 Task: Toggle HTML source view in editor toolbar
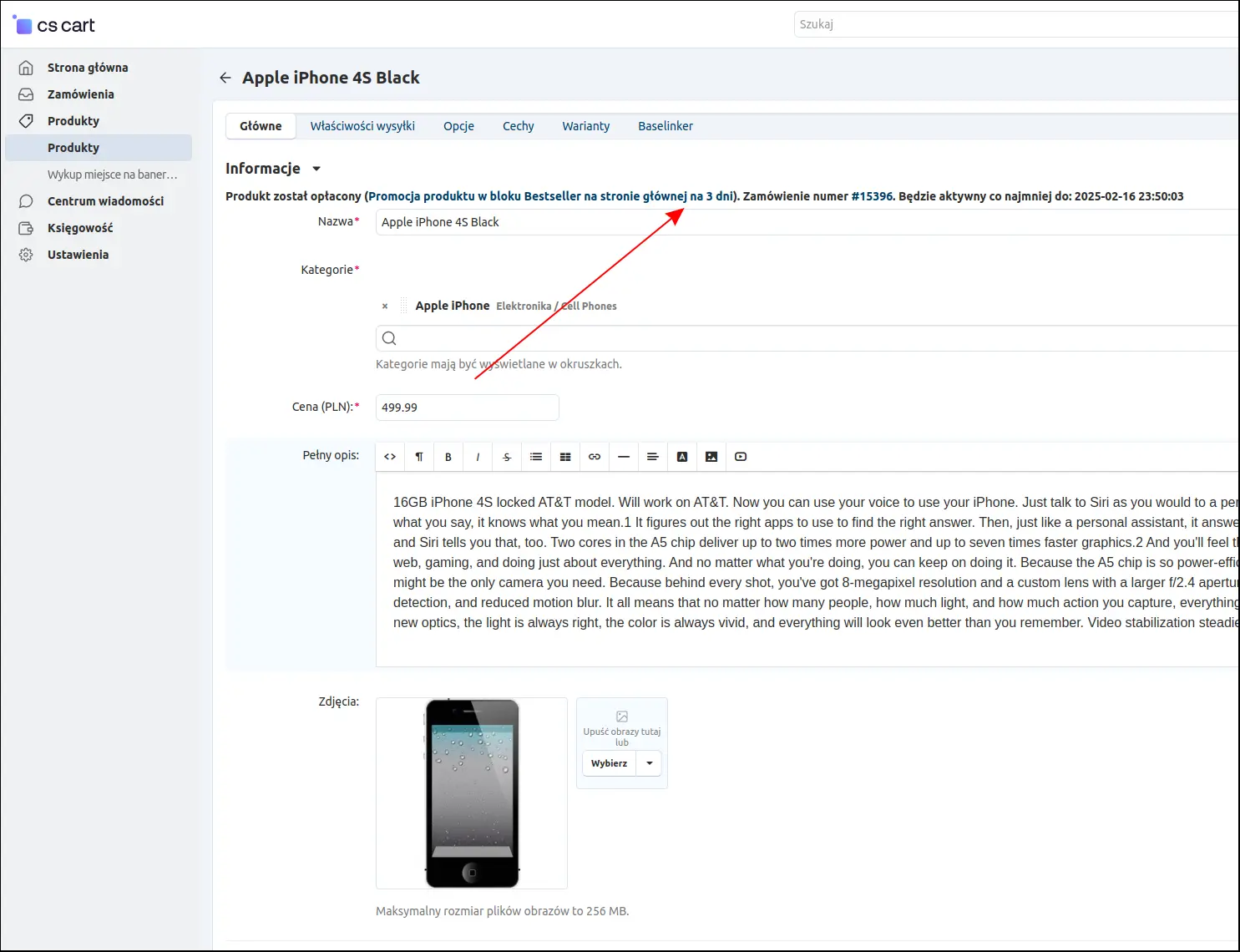[390, 457]
